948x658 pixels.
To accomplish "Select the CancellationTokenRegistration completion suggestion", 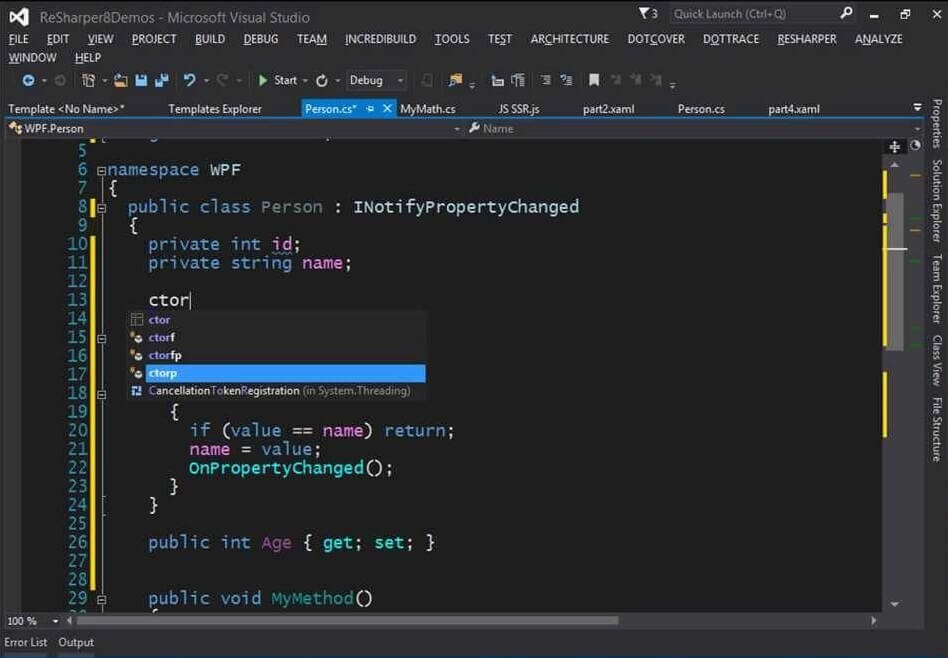I will (x=276, y=391).
